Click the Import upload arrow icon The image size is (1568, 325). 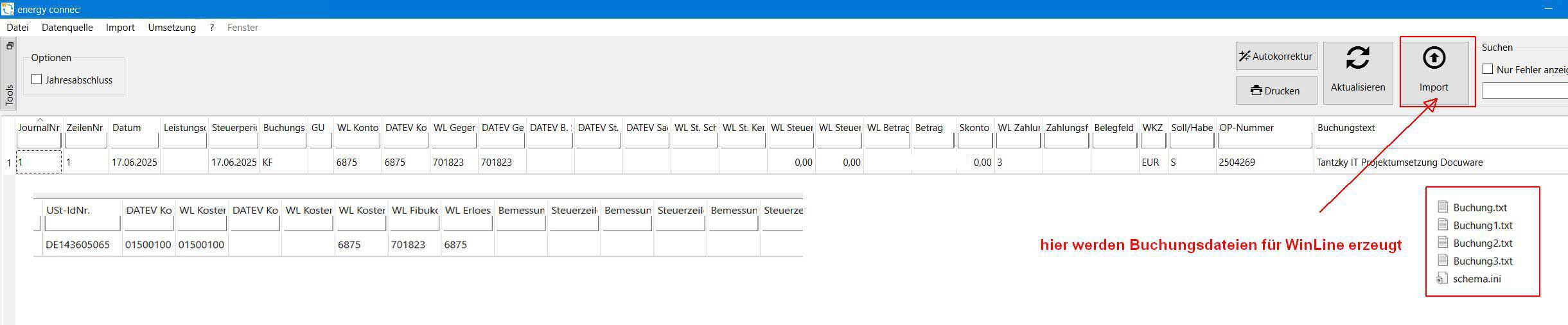point(1434,58)
